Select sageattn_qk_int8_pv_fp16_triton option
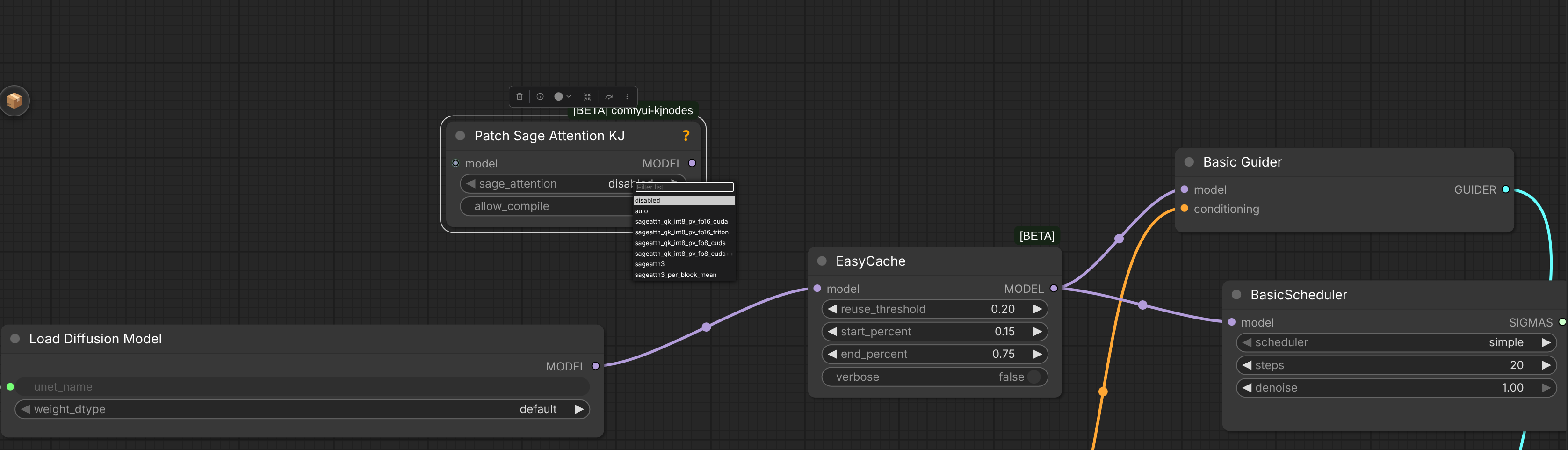The width and height of the screenshot is (1568, 450). tap(684, 232)
